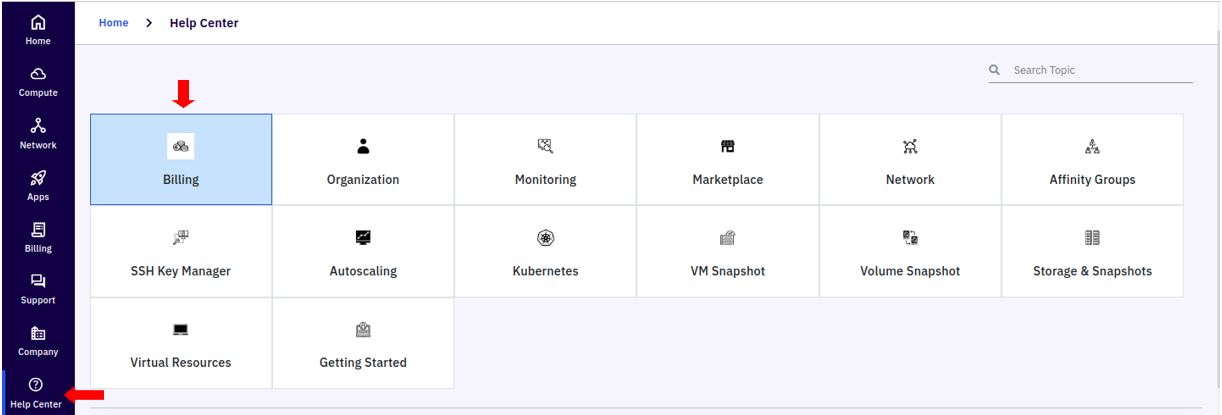1222x415 pixels.
Task: Open the Home sidebar icon
Action: [38, 23]
